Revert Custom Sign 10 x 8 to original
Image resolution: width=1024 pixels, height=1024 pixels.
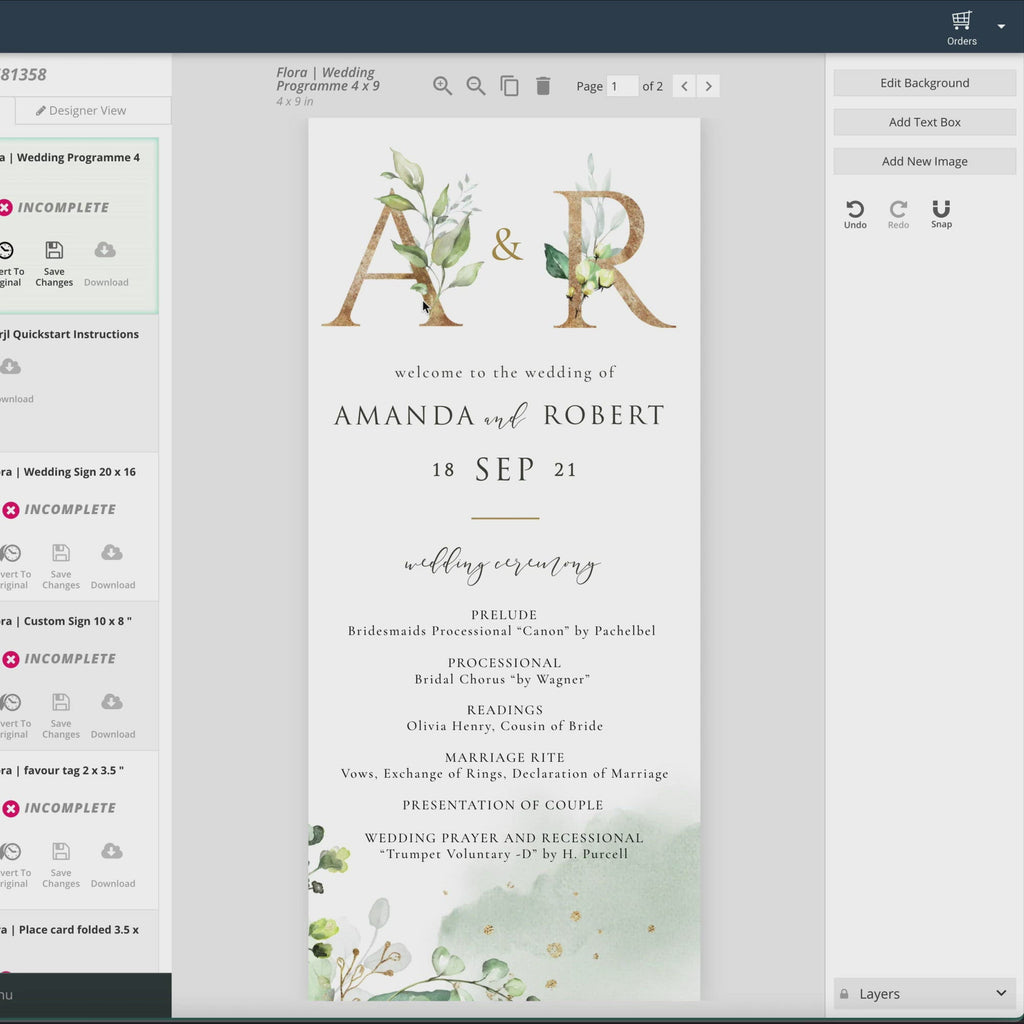14,716
